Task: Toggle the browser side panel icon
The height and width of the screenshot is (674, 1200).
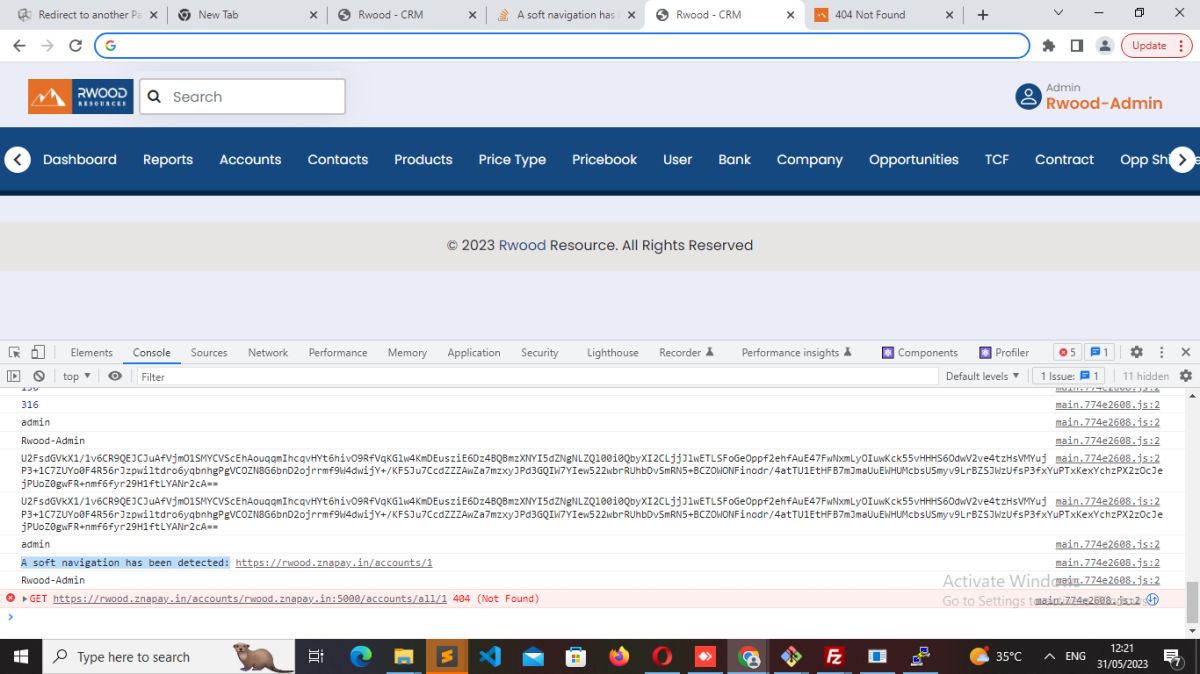Action: 1076,46
